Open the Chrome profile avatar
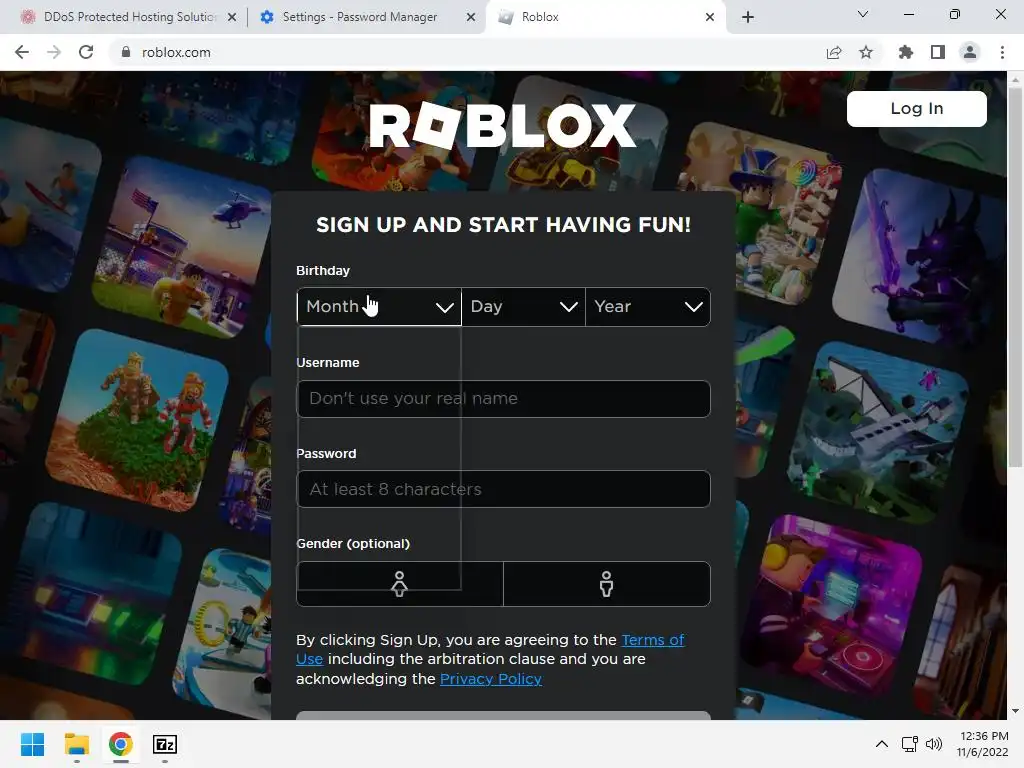1024x768 pixels. click(x=970, y=52)
